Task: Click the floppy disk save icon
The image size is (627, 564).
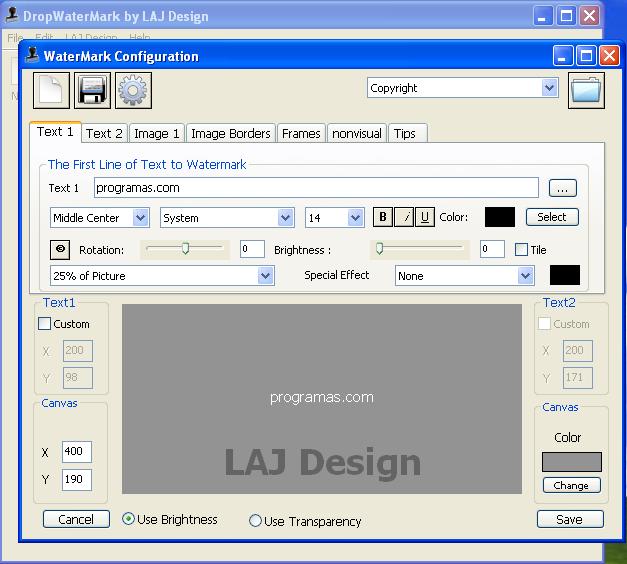Action: (x=92, y=90)
